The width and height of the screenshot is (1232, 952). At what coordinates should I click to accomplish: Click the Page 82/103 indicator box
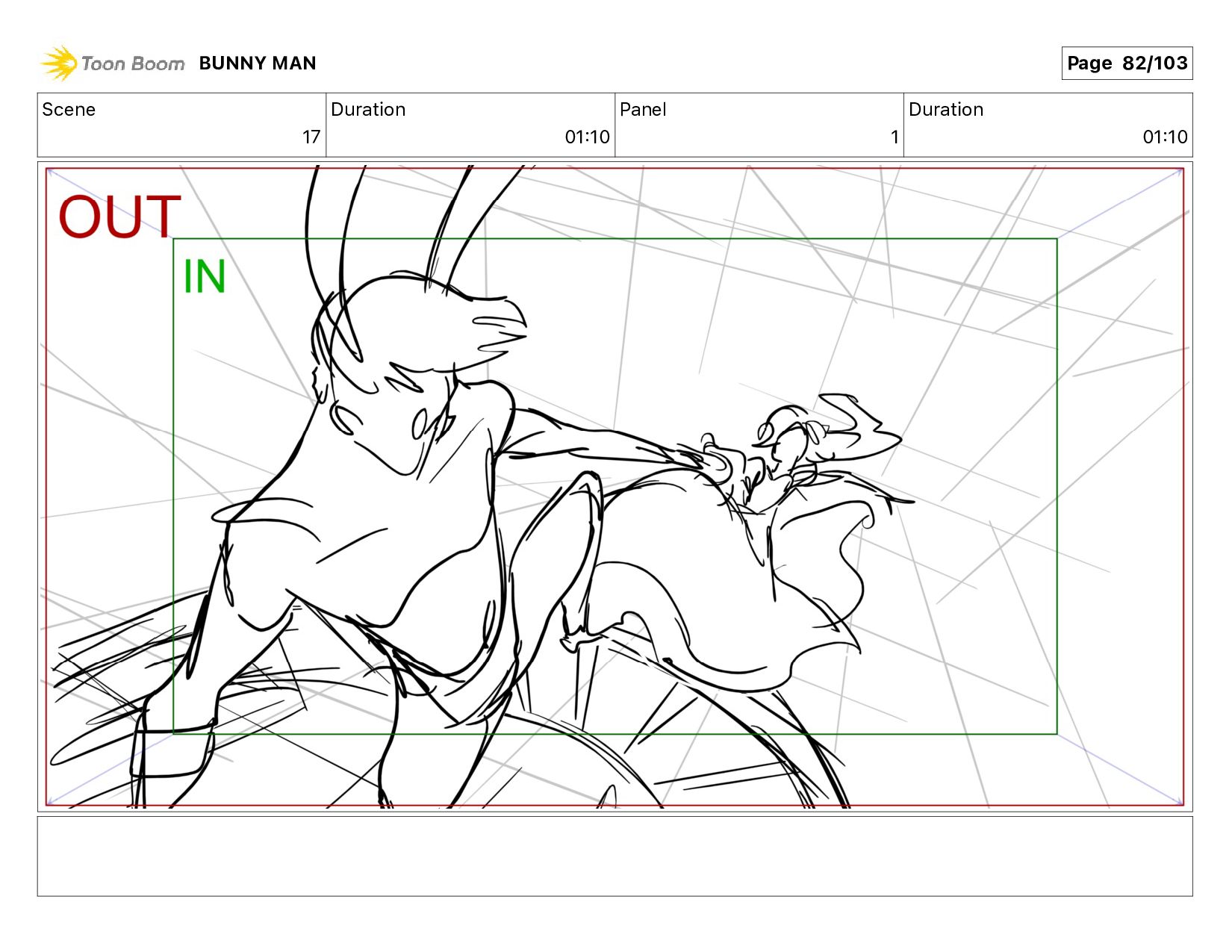tap(1127, 63)
